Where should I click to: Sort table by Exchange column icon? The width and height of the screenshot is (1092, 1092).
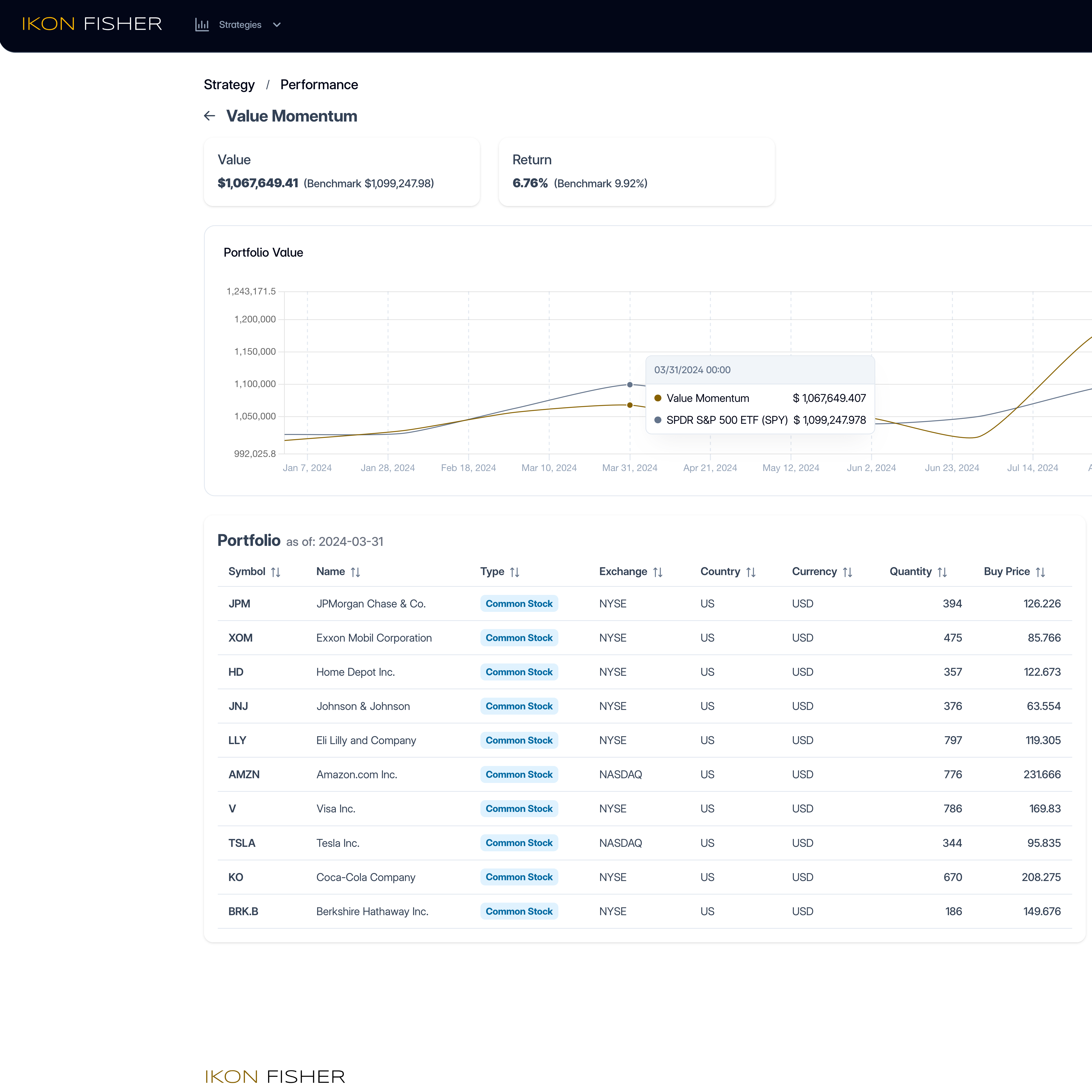pyautogui.click(x=658, y=572)
